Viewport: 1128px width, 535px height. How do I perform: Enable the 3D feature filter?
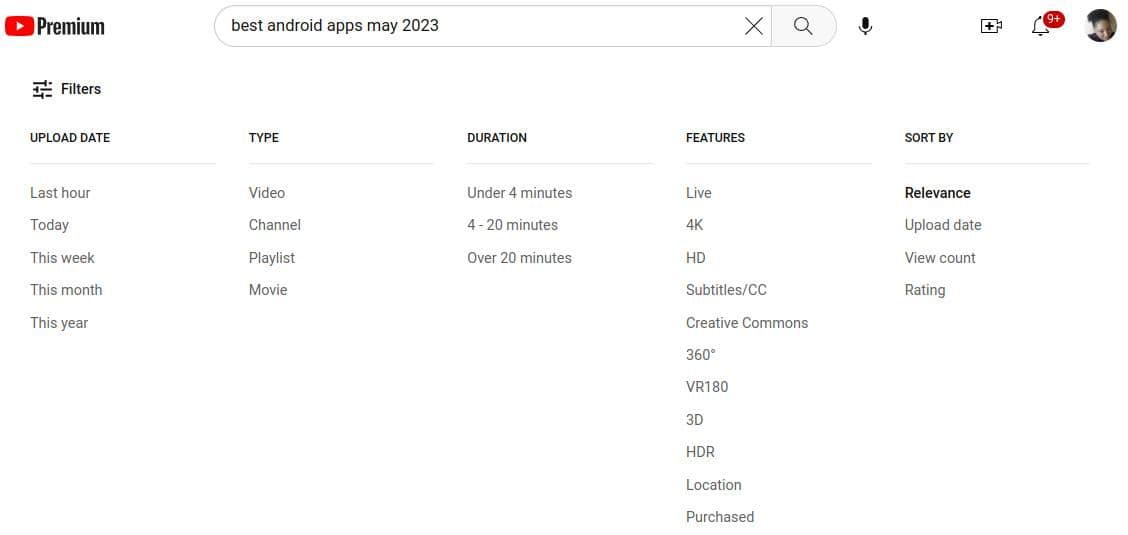tap(694, 420)
